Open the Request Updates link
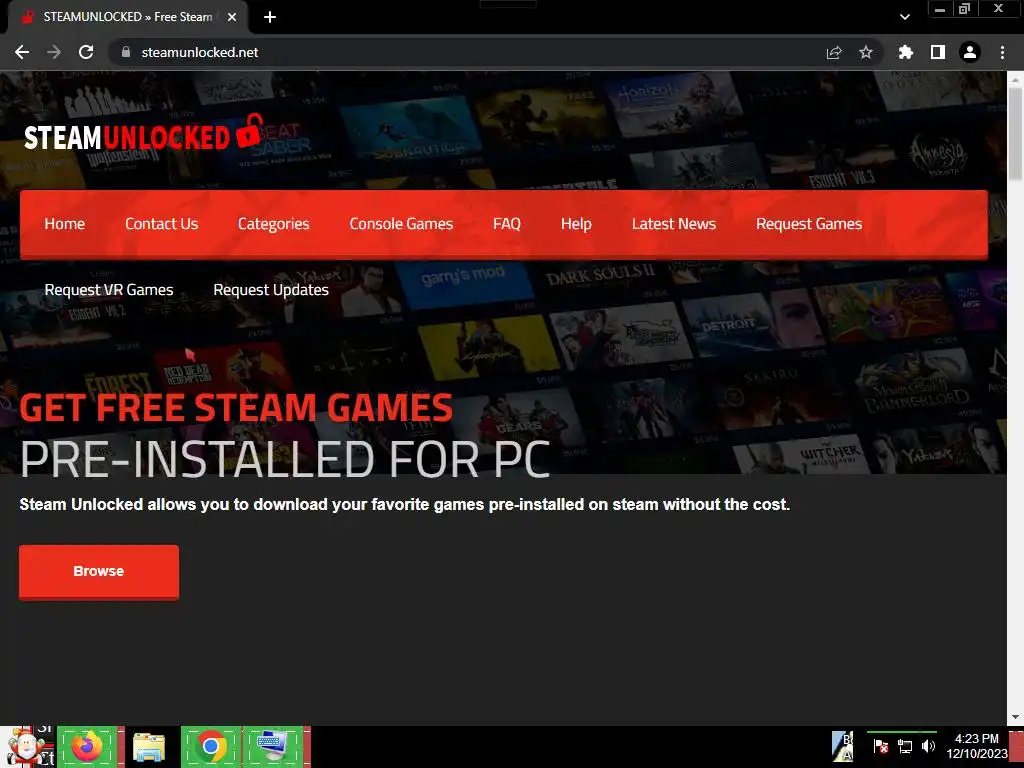The width and height of the screenshot is (1024, 768). [x=271, y=290]
